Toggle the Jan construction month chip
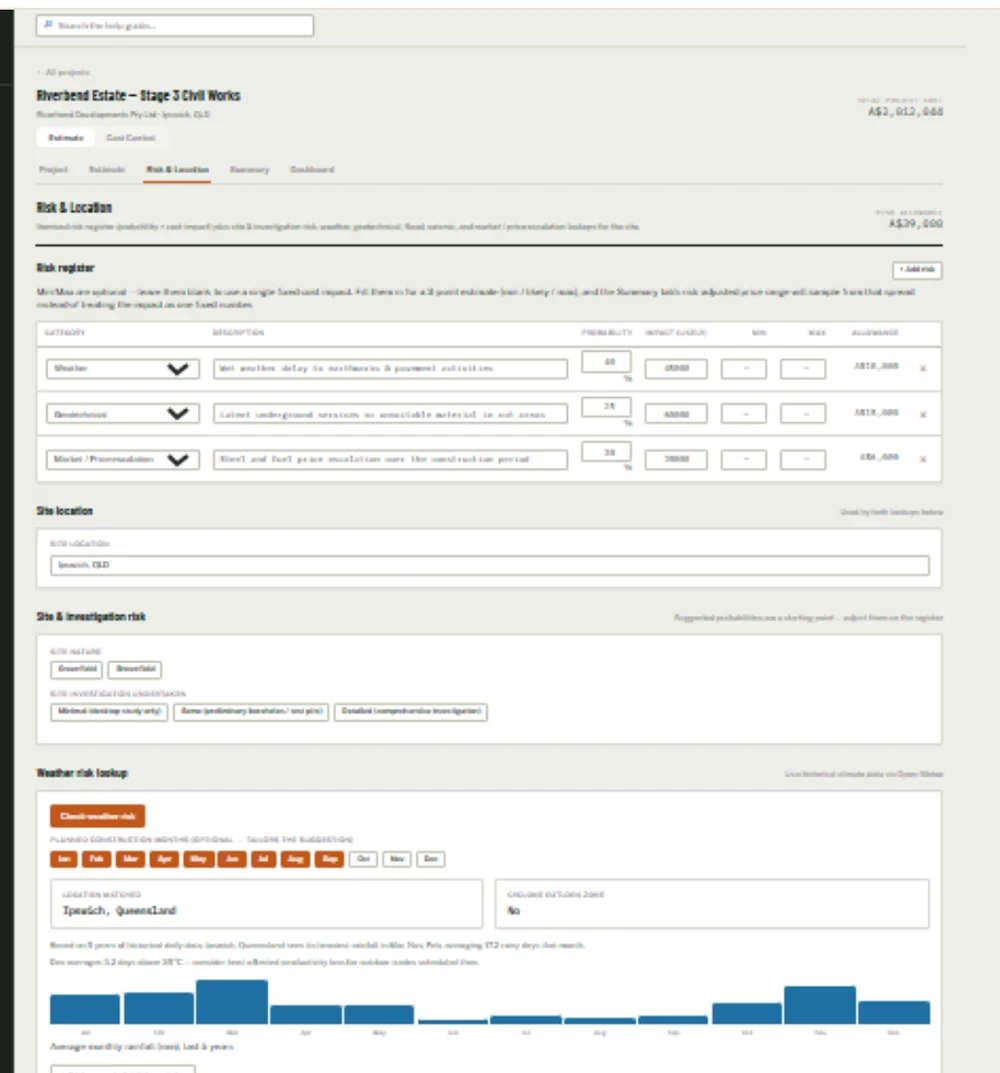Viewport: 1000px width, 1073px height. coord(64,859)
